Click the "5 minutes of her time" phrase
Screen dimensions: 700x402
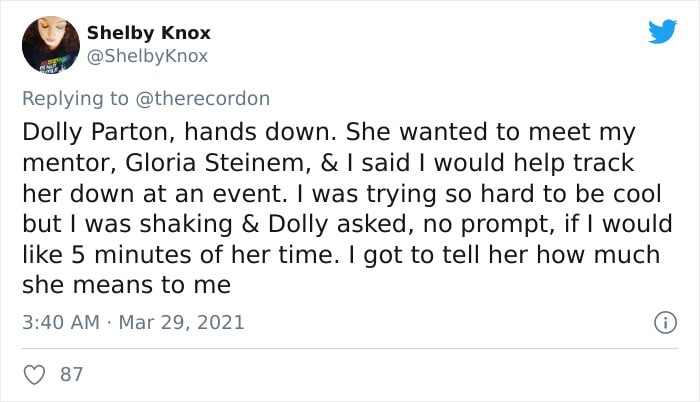pyautogui.click(x=203, y=255)
